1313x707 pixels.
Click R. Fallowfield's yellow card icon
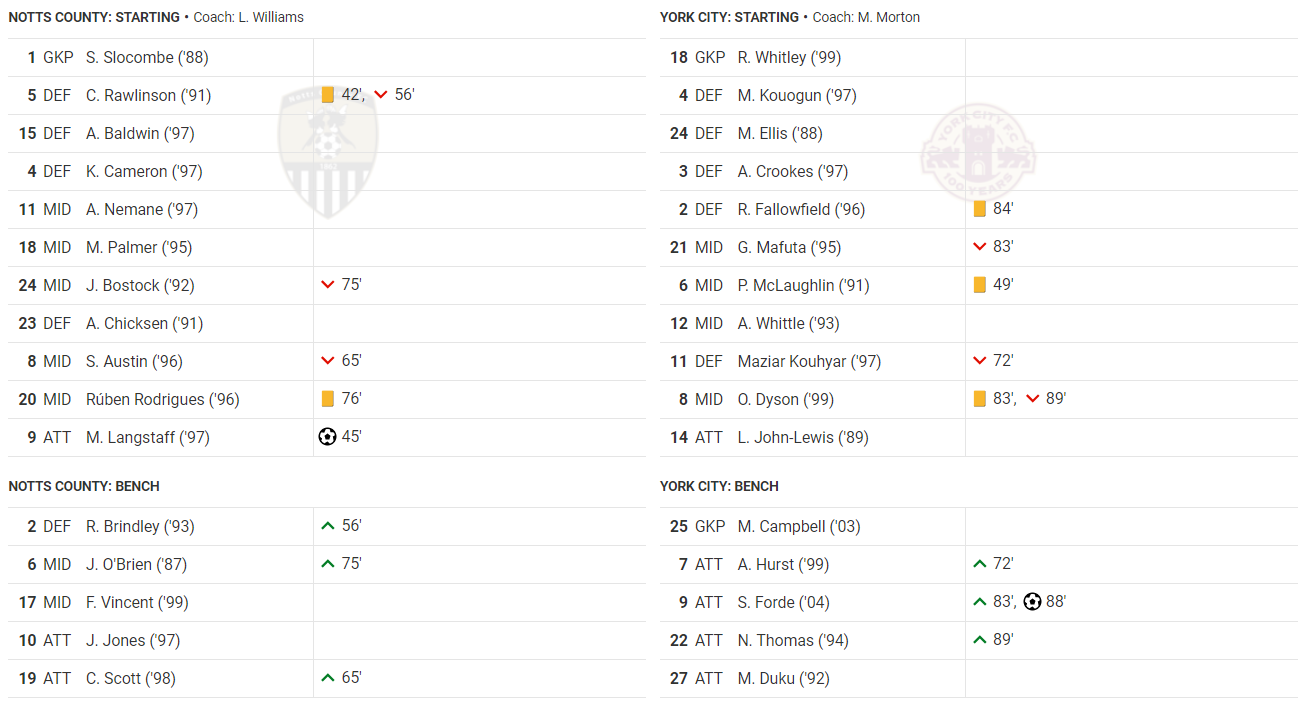click(979, 209)
